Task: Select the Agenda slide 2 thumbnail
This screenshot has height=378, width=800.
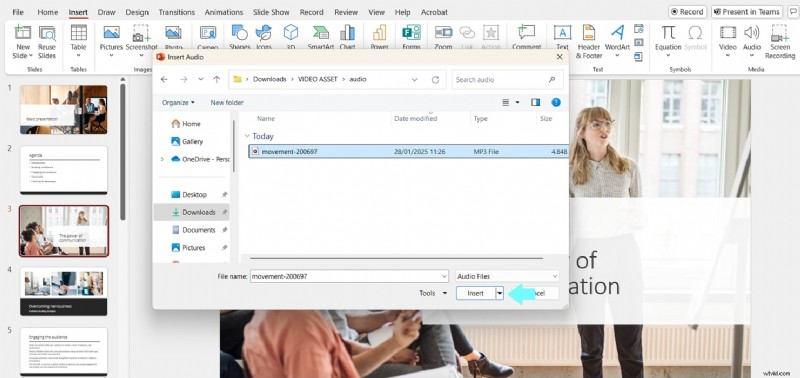Action: pyautogui.click(x=64, y=170)
